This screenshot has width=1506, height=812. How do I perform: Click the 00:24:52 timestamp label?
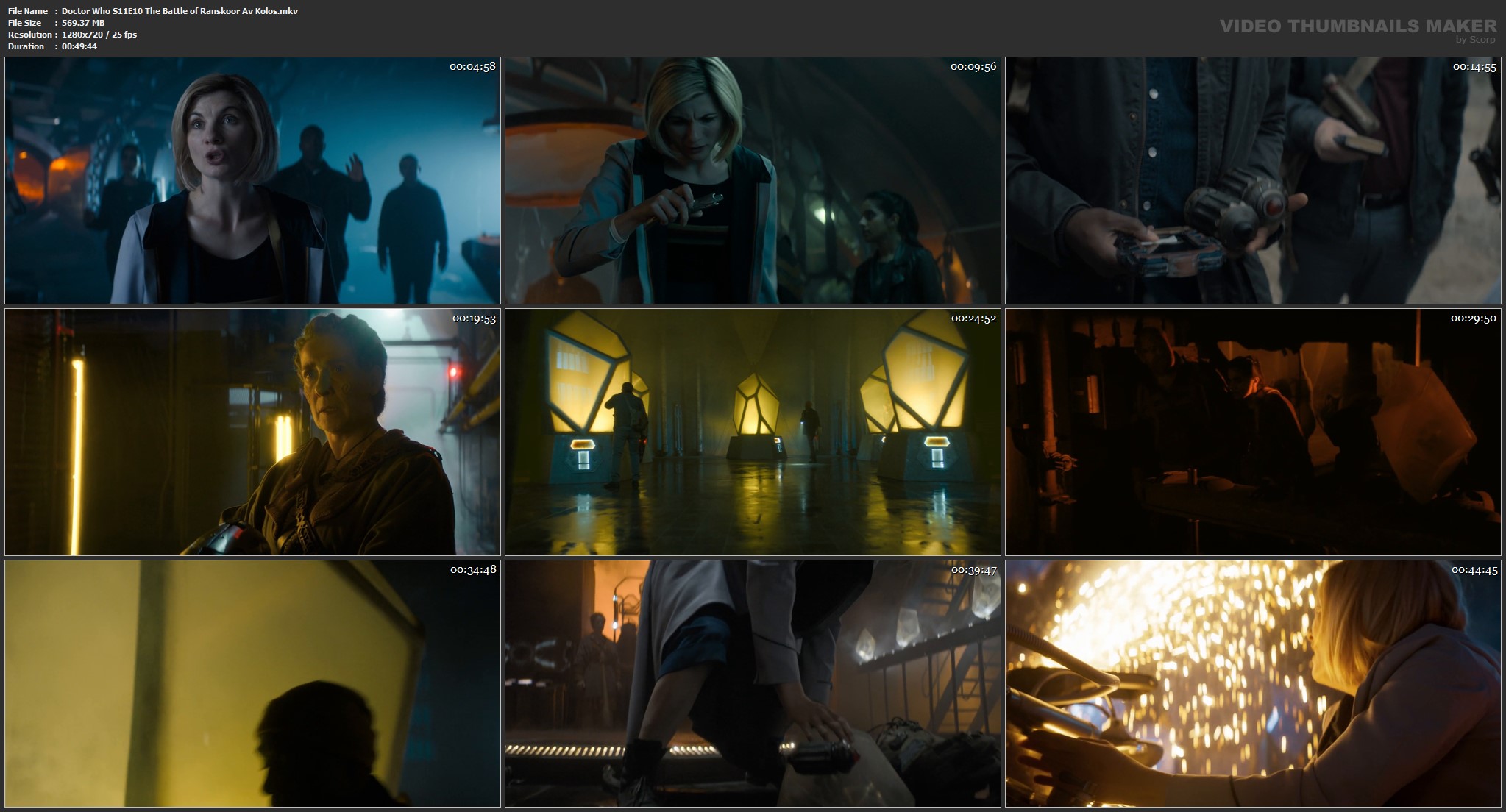[x=973, y=318]
